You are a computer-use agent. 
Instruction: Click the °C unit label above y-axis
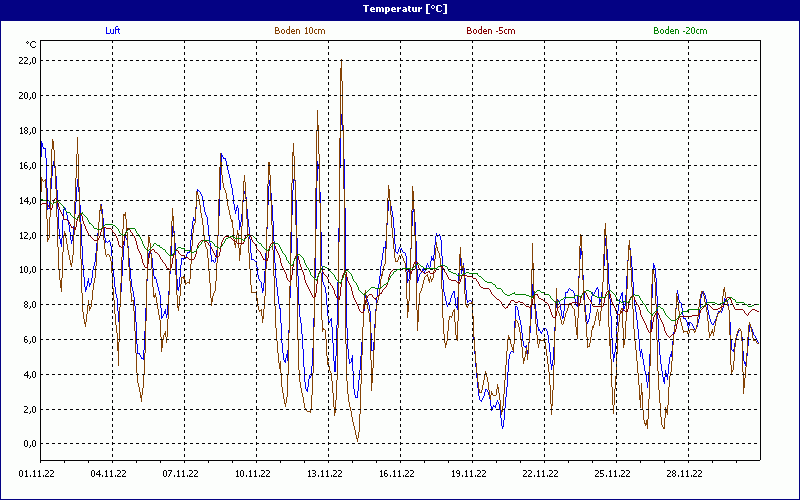31,45
